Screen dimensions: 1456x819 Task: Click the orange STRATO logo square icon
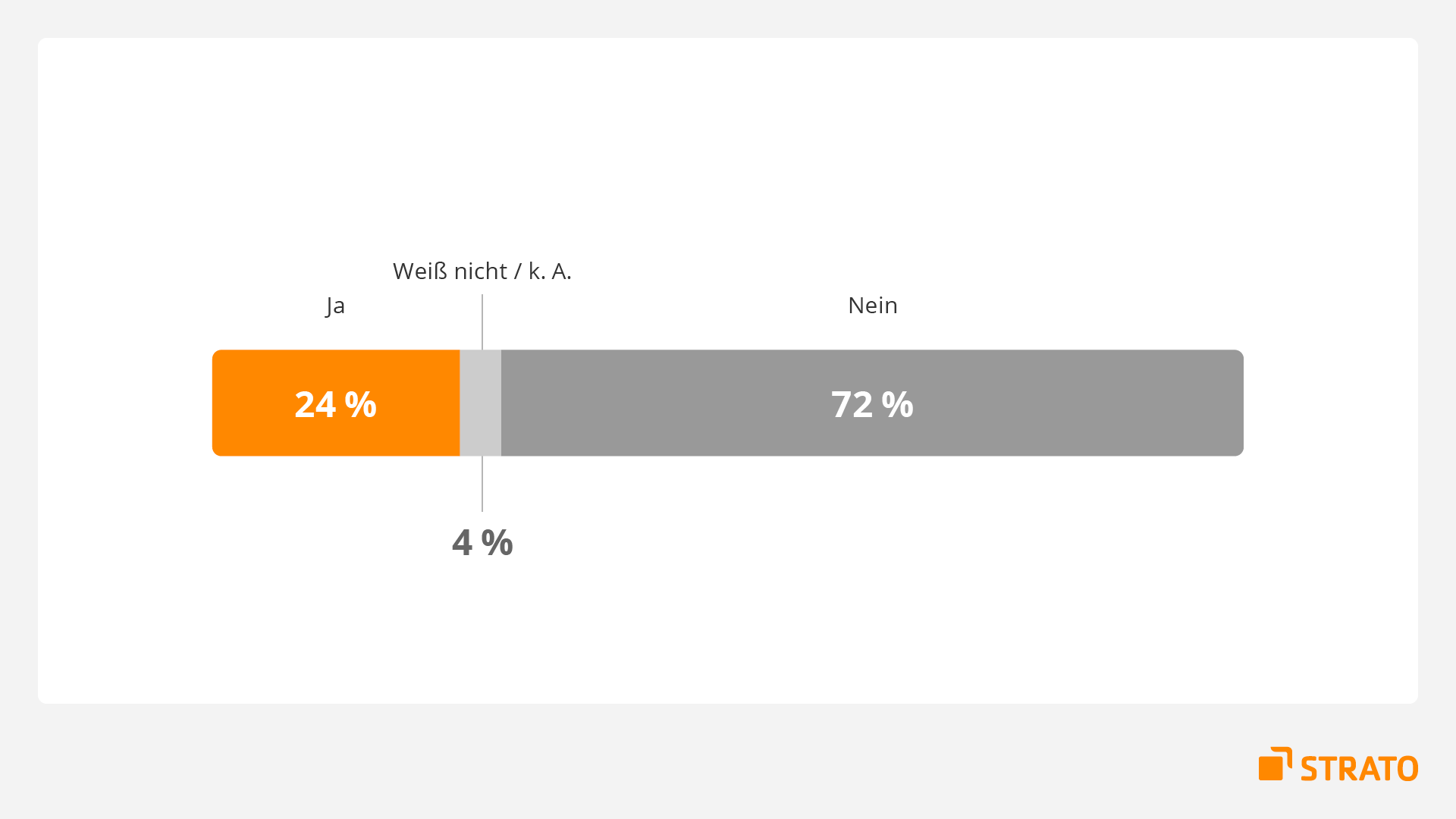tap(1275, 764)
